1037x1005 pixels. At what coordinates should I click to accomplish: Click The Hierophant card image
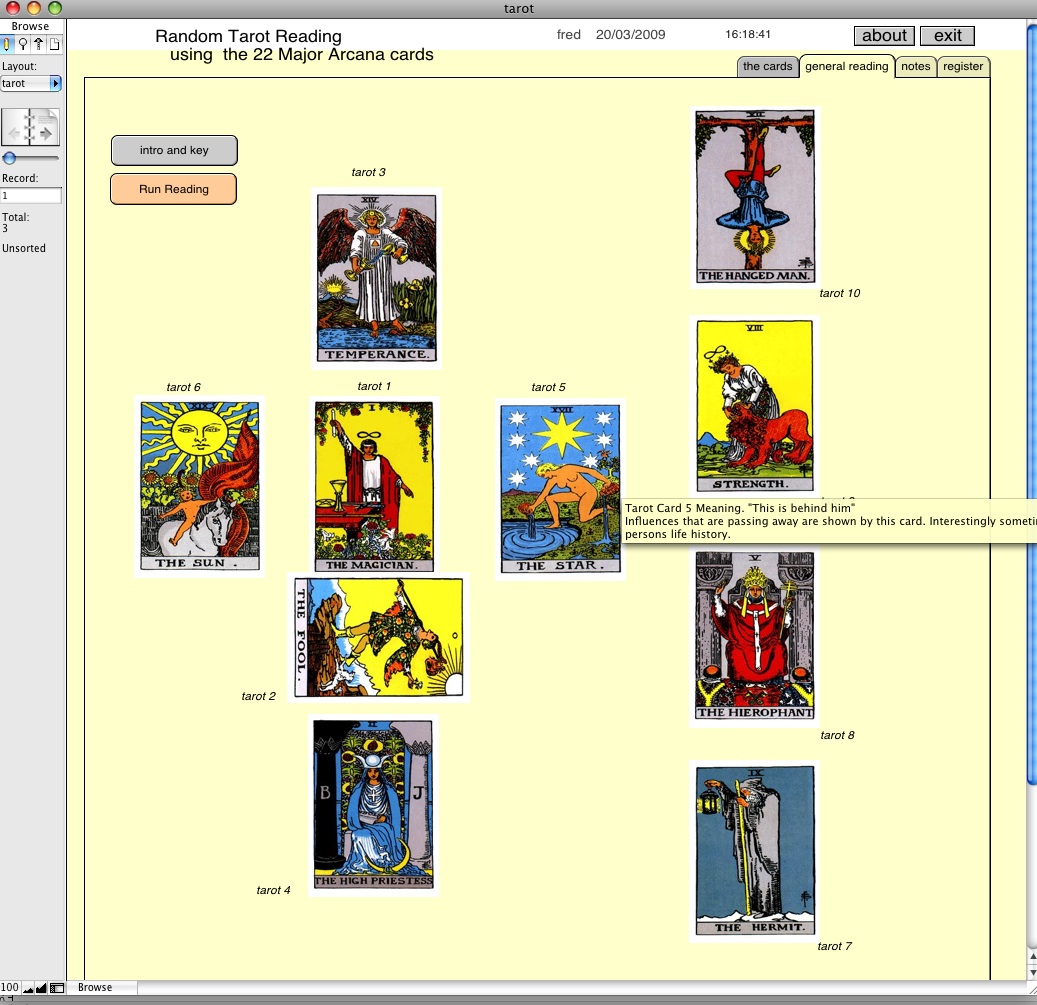point(755,636)
